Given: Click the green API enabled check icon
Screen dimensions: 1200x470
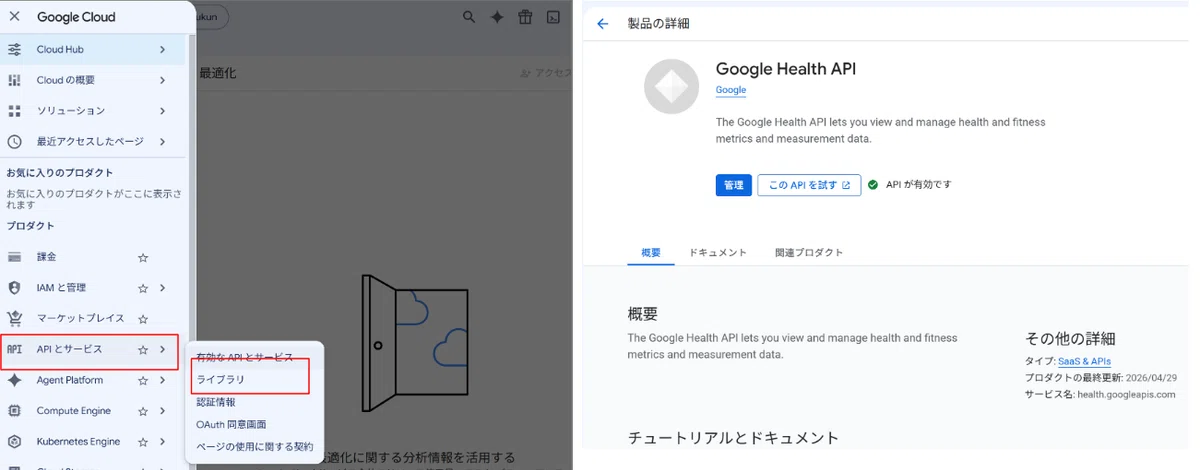Looking at the screenshot, I should pos(873,185).
